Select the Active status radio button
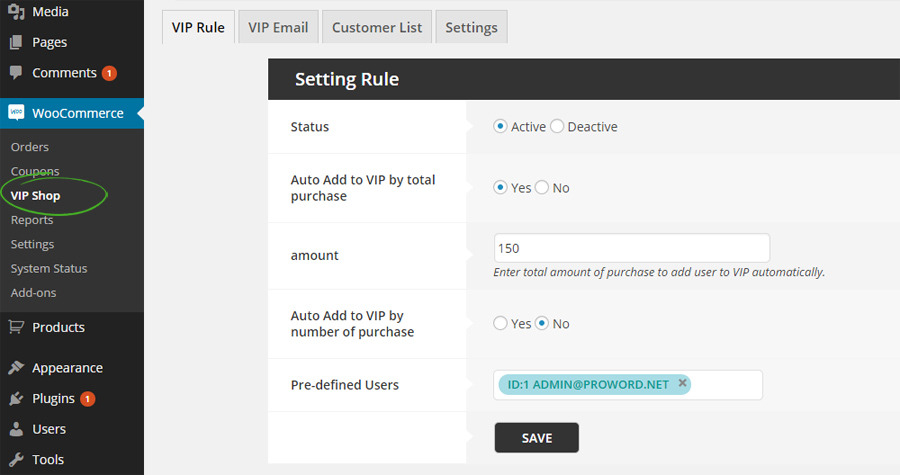 click(500, 127)
